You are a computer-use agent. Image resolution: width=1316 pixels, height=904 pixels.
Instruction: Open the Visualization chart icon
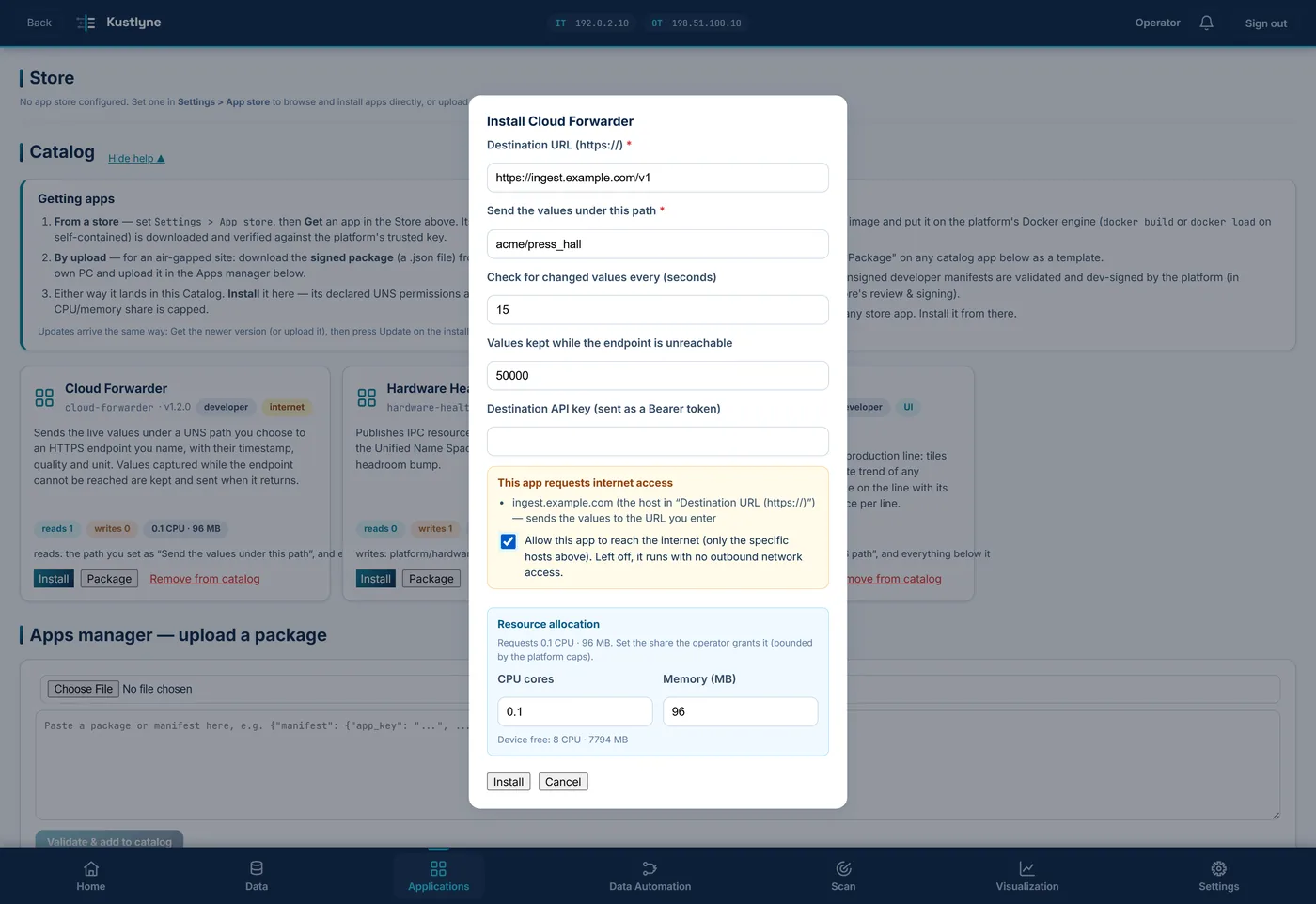(1027, 867)
